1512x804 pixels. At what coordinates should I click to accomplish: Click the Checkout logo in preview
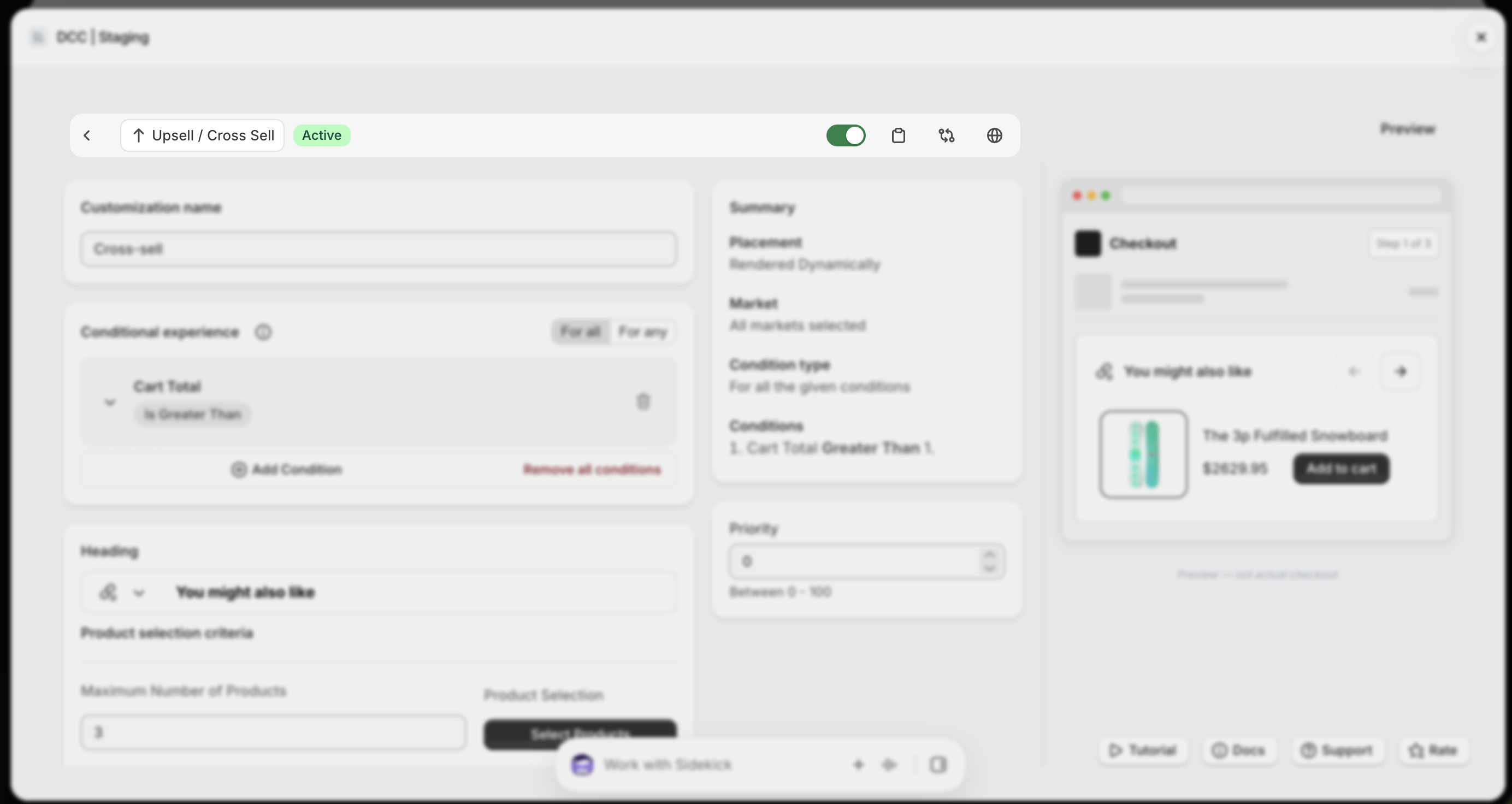tap(1088, 244)
